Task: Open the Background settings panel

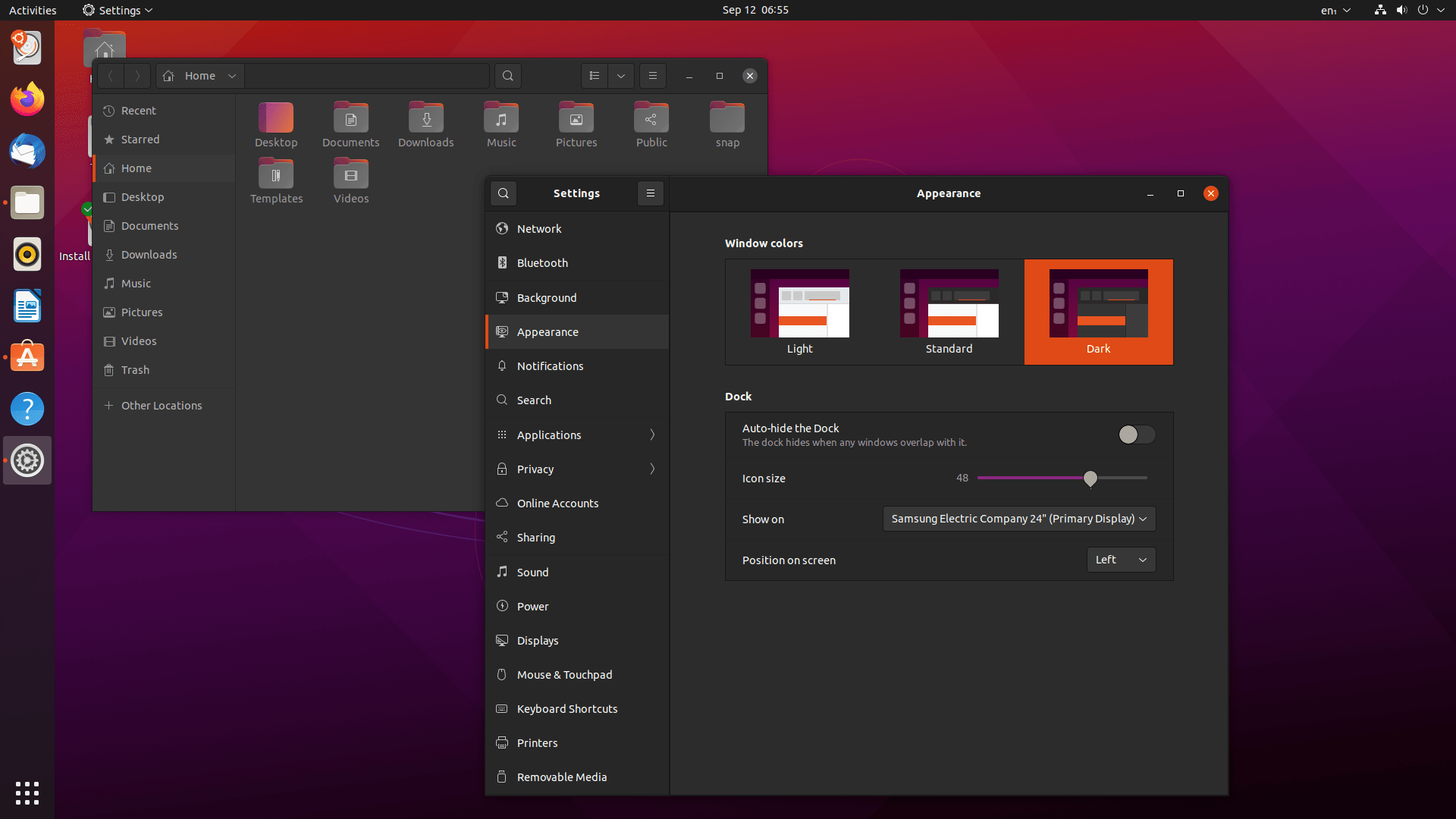Action: tap(546, 298)
